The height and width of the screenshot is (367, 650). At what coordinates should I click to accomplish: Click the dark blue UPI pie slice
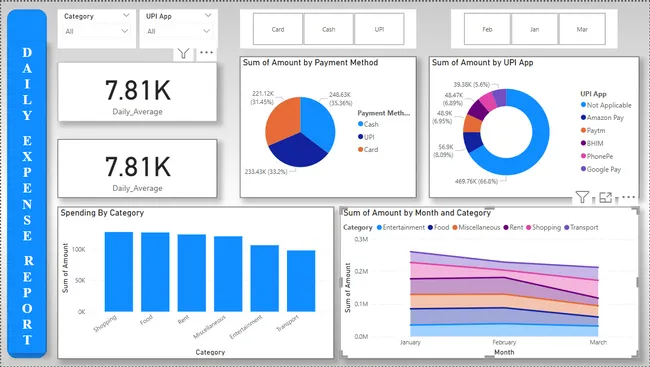(298, 151)
